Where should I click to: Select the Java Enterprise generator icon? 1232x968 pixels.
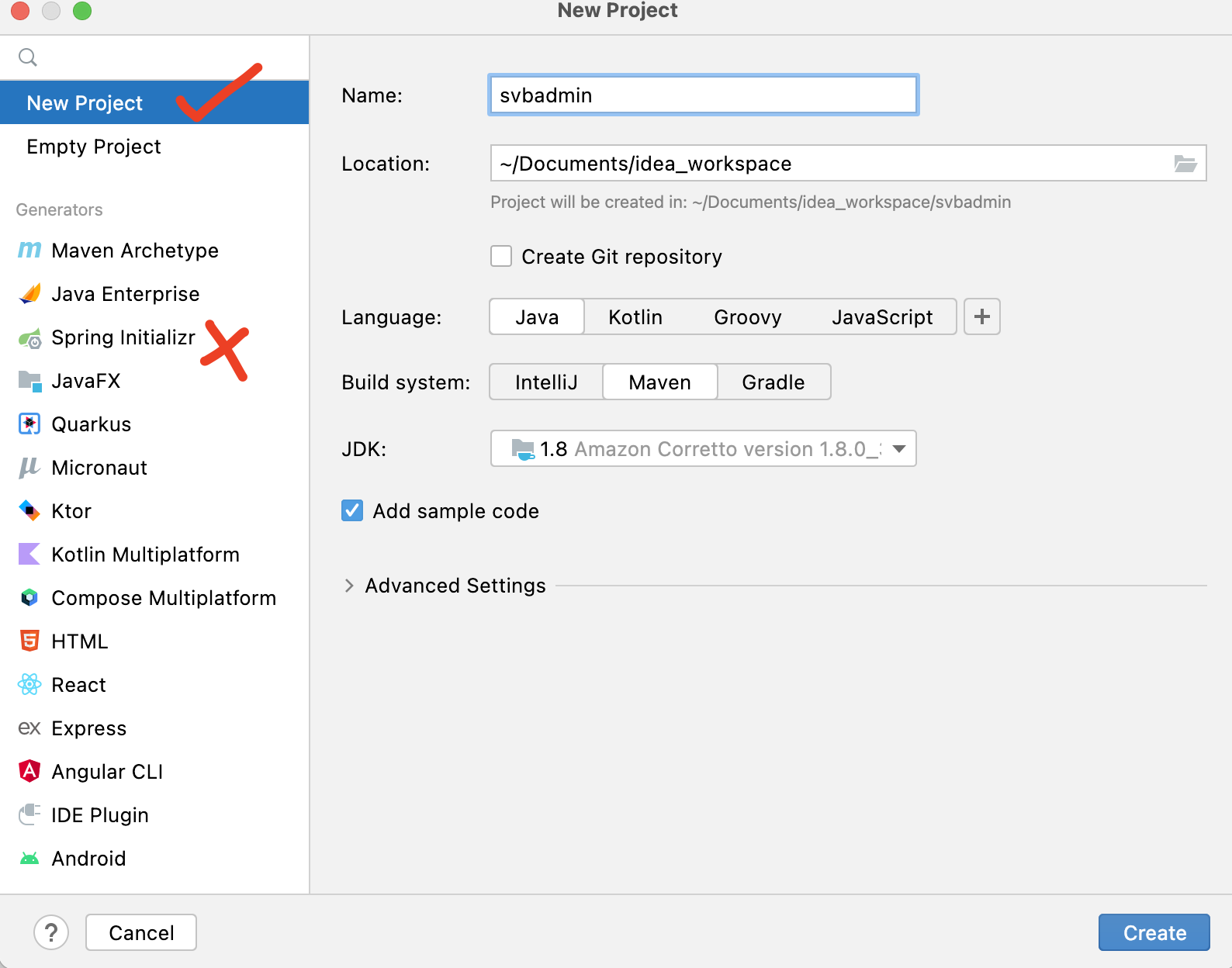[29, 293]
